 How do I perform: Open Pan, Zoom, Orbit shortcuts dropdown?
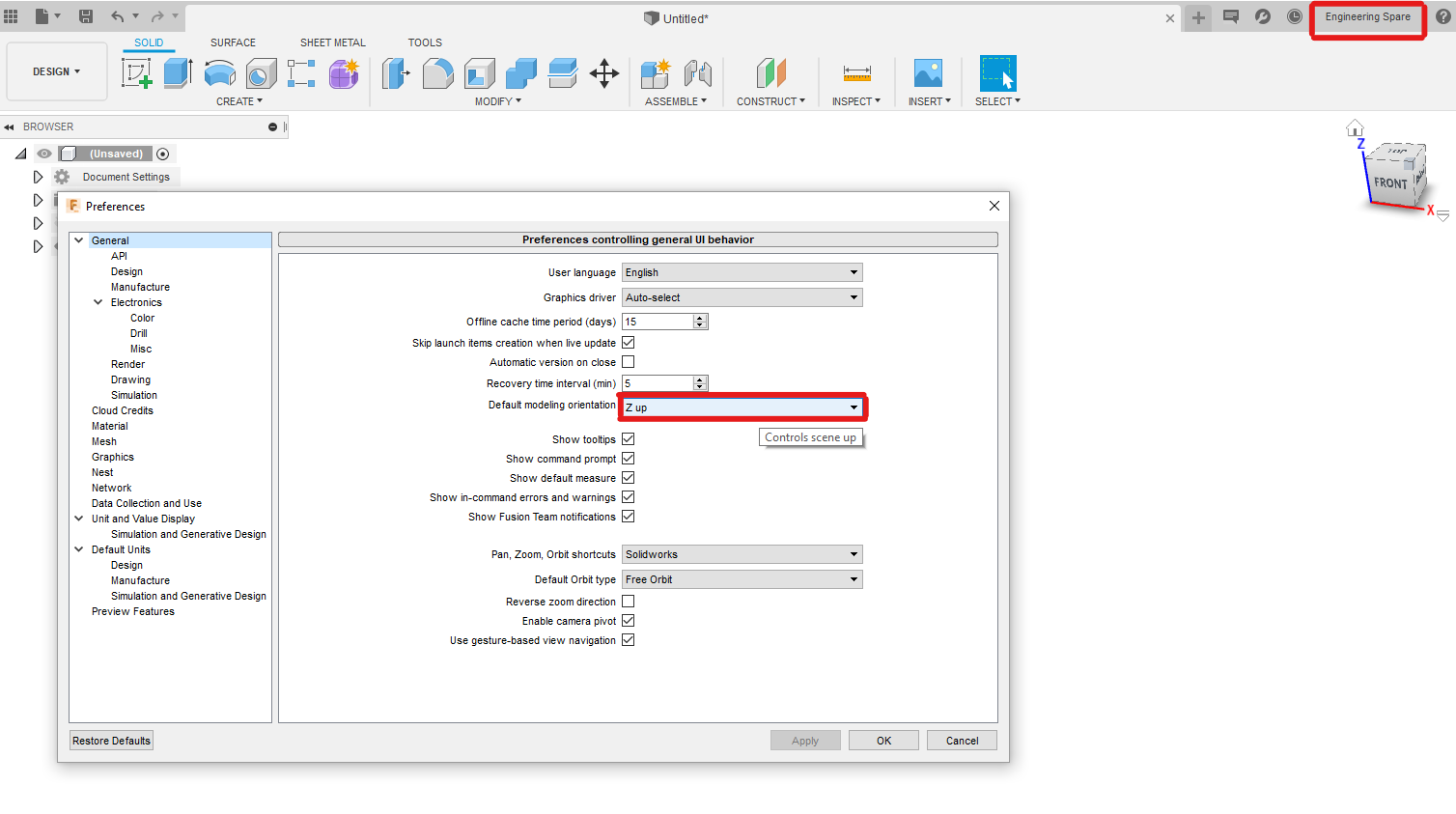click(742, 554)
